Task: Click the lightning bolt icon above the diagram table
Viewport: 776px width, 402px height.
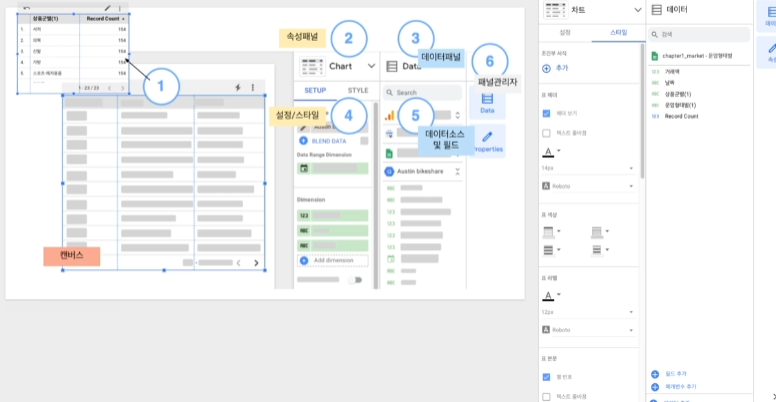Action: click(x=238, y=87)
